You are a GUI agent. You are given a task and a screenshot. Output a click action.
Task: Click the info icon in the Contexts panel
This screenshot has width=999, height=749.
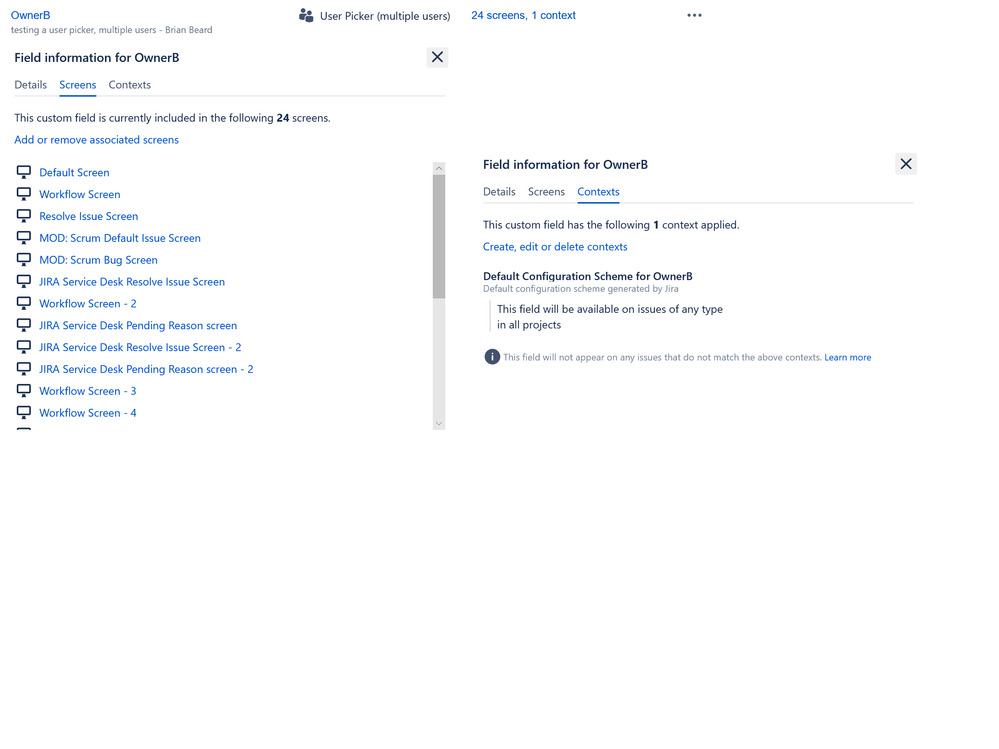coord(492,356)
